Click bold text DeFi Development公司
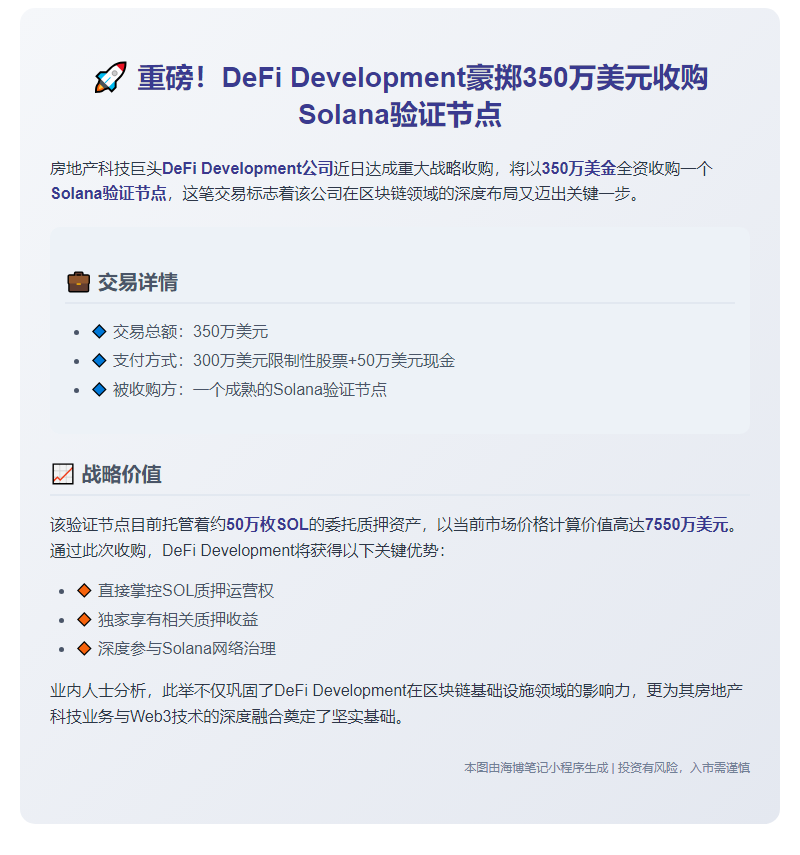800x855 pixels. tap(248, 168)
